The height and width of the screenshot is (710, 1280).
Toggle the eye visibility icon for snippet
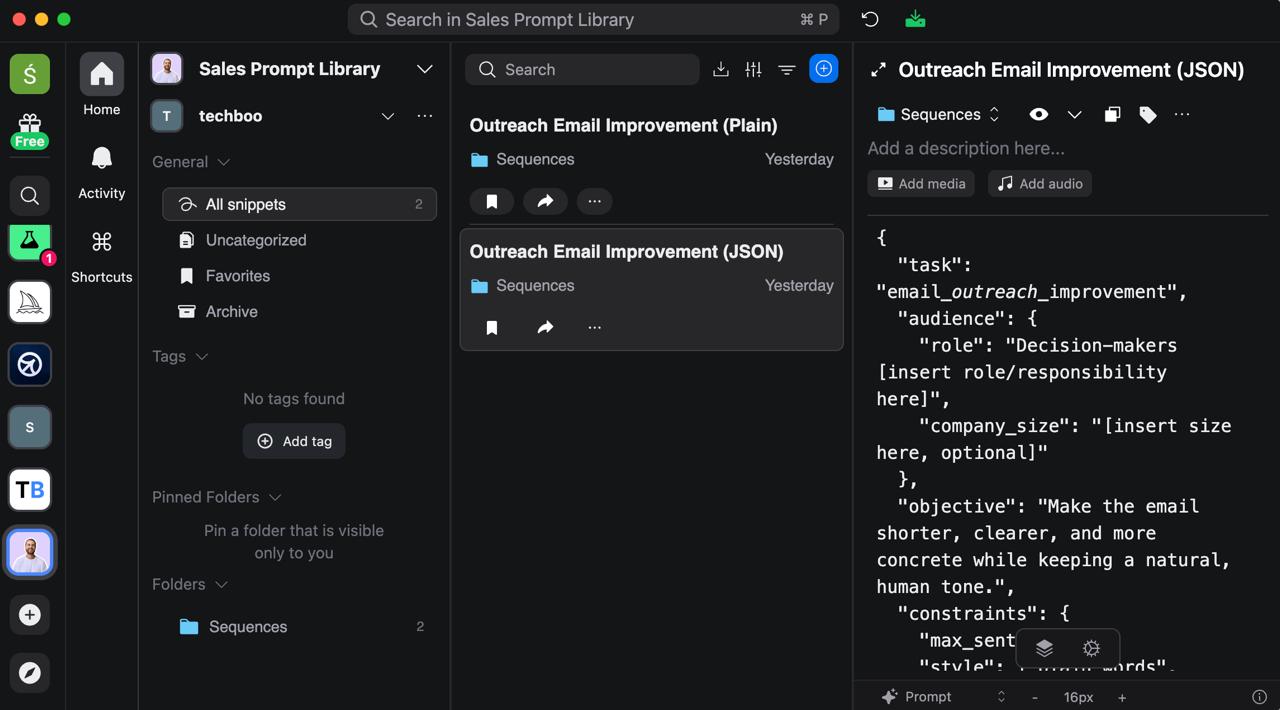(x=1038, y=115)
